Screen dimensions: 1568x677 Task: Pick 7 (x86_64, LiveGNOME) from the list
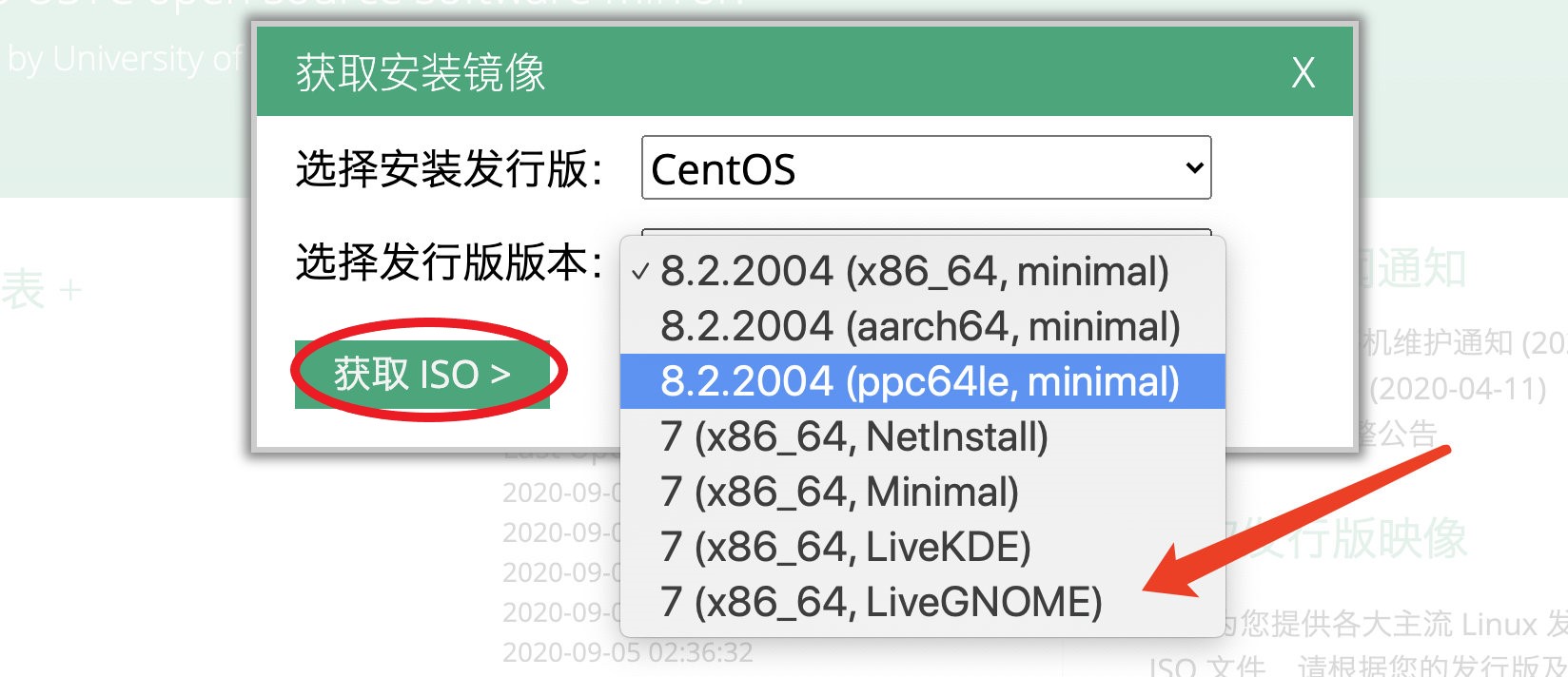pyautogui.click(x=881, y=602)
